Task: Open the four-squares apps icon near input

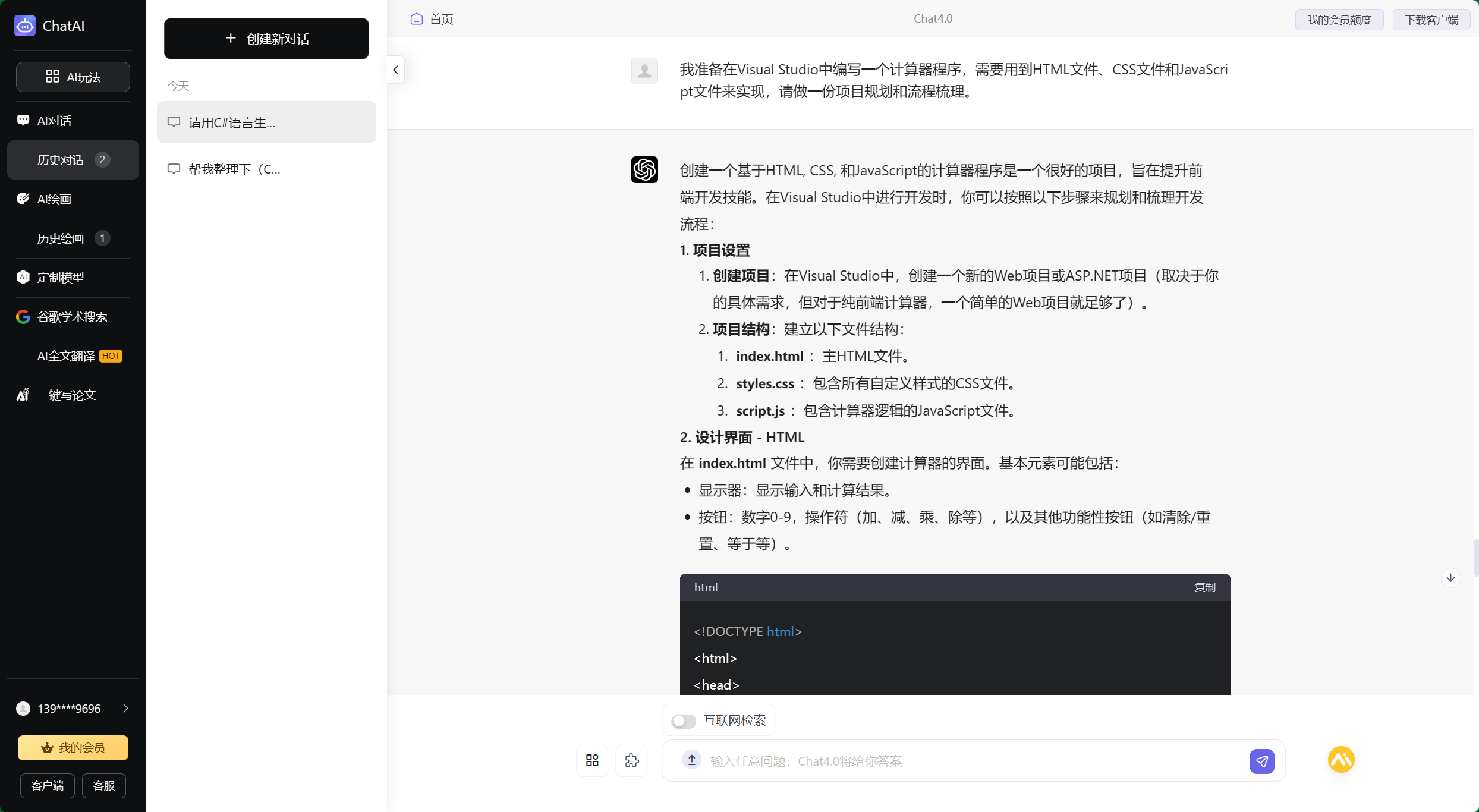Action: (592, 760)
